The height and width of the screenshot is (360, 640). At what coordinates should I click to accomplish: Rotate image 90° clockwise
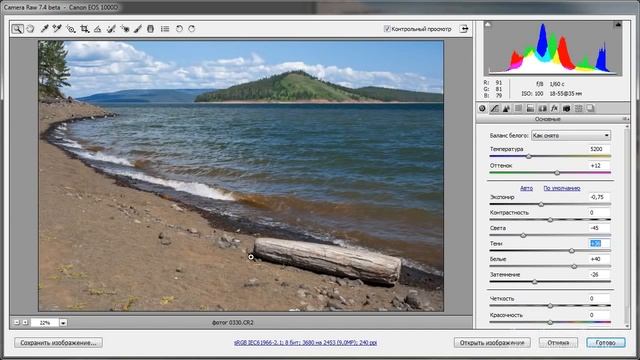tap(192, 29)
